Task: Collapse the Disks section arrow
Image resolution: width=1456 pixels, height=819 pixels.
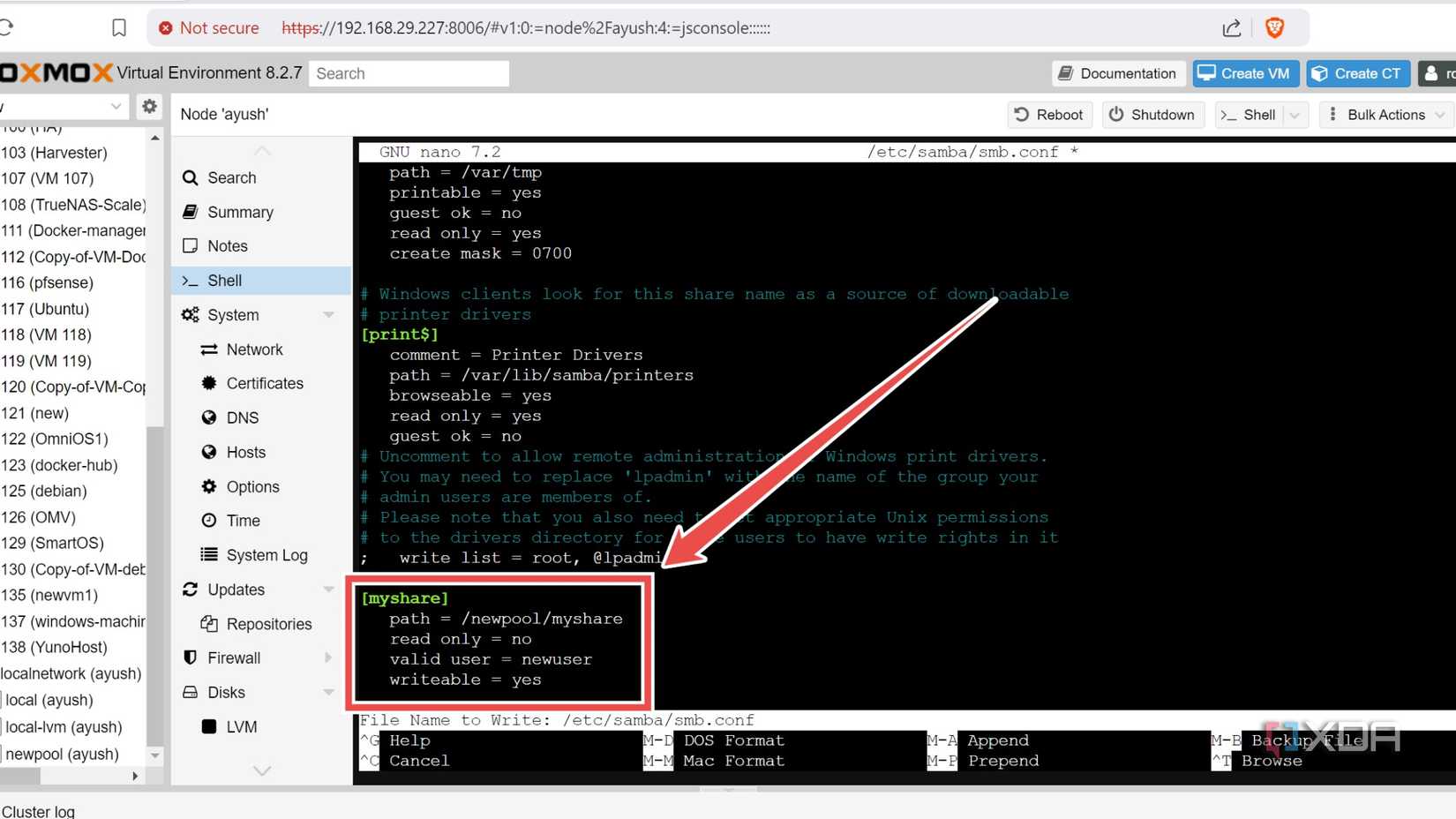Action: 328,693
